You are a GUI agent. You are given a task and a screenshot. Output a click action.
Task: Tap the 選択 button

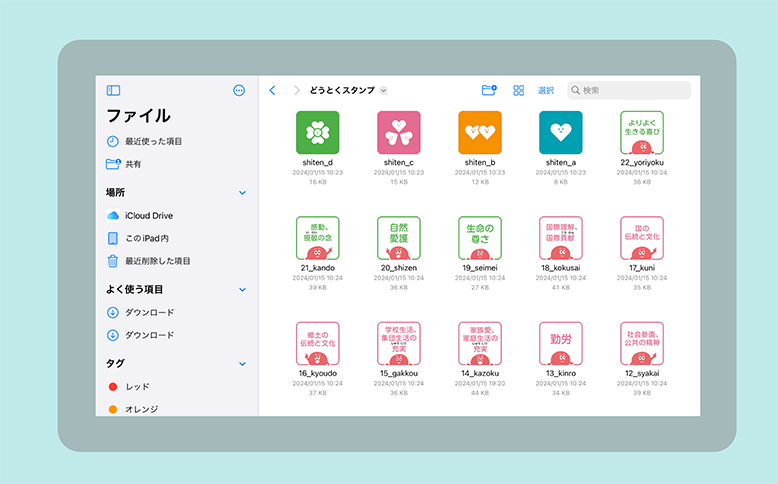[546, 90]
